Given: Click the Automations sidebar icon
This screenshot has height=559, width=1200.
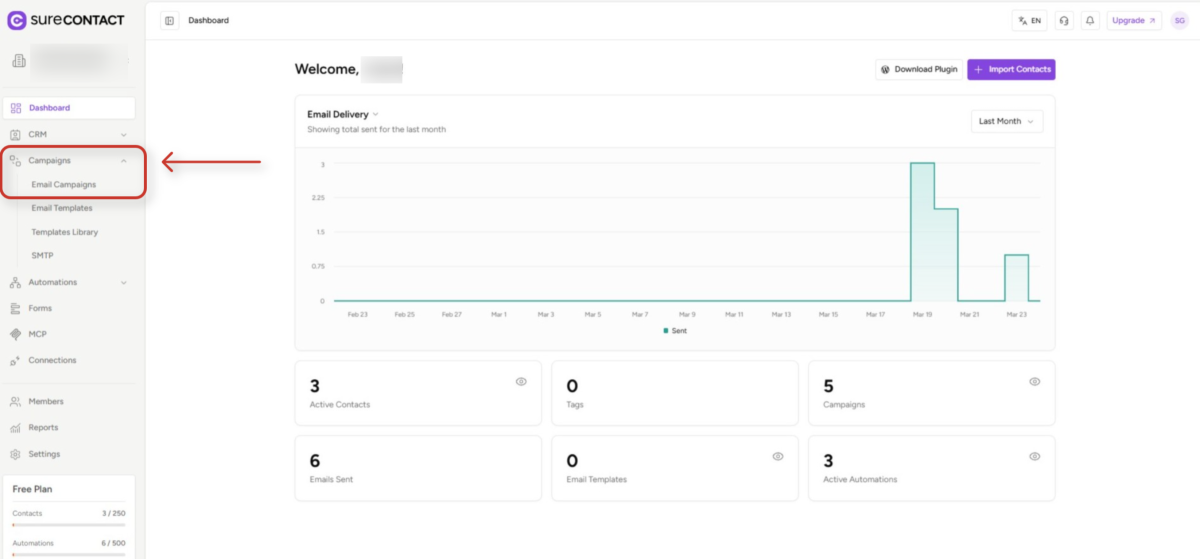Looking at the screenshot, I should [x=16, y=282].
